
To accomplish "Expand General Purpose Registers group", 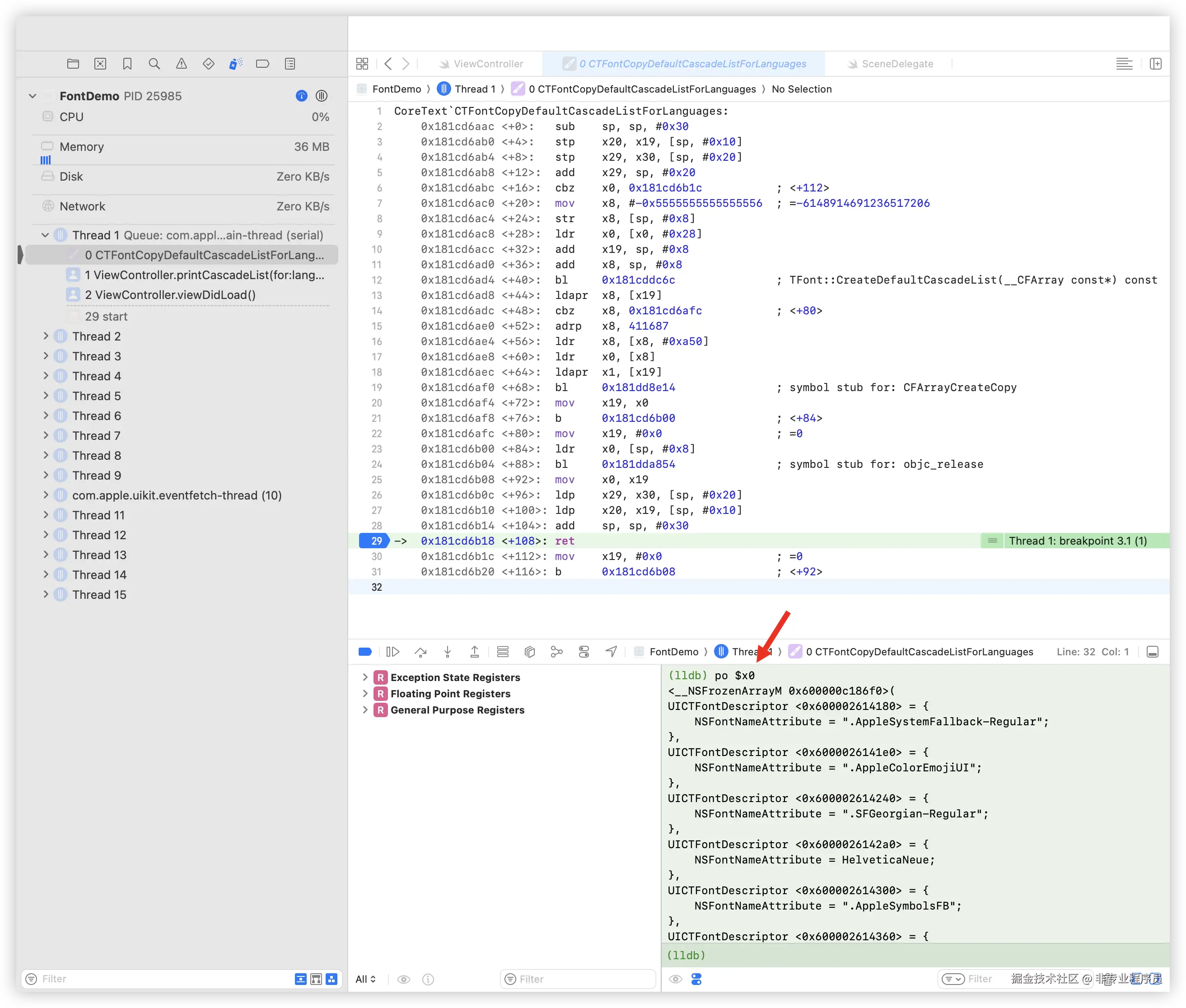I will coord(365,710).
